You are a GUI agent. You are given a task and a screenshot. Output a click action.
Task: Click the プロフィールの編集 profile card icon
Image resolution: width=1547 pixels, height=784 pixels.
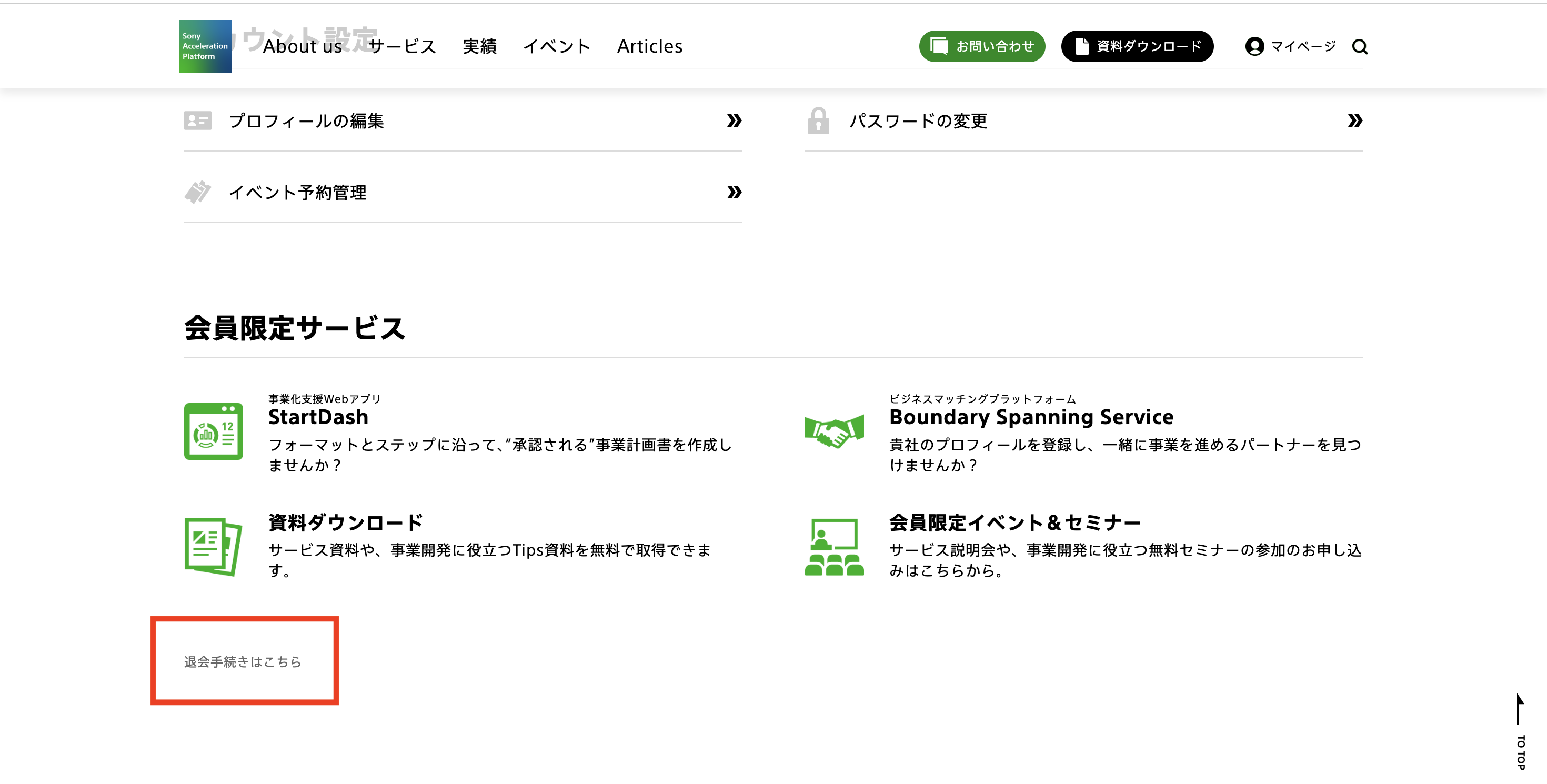point(199,120)
